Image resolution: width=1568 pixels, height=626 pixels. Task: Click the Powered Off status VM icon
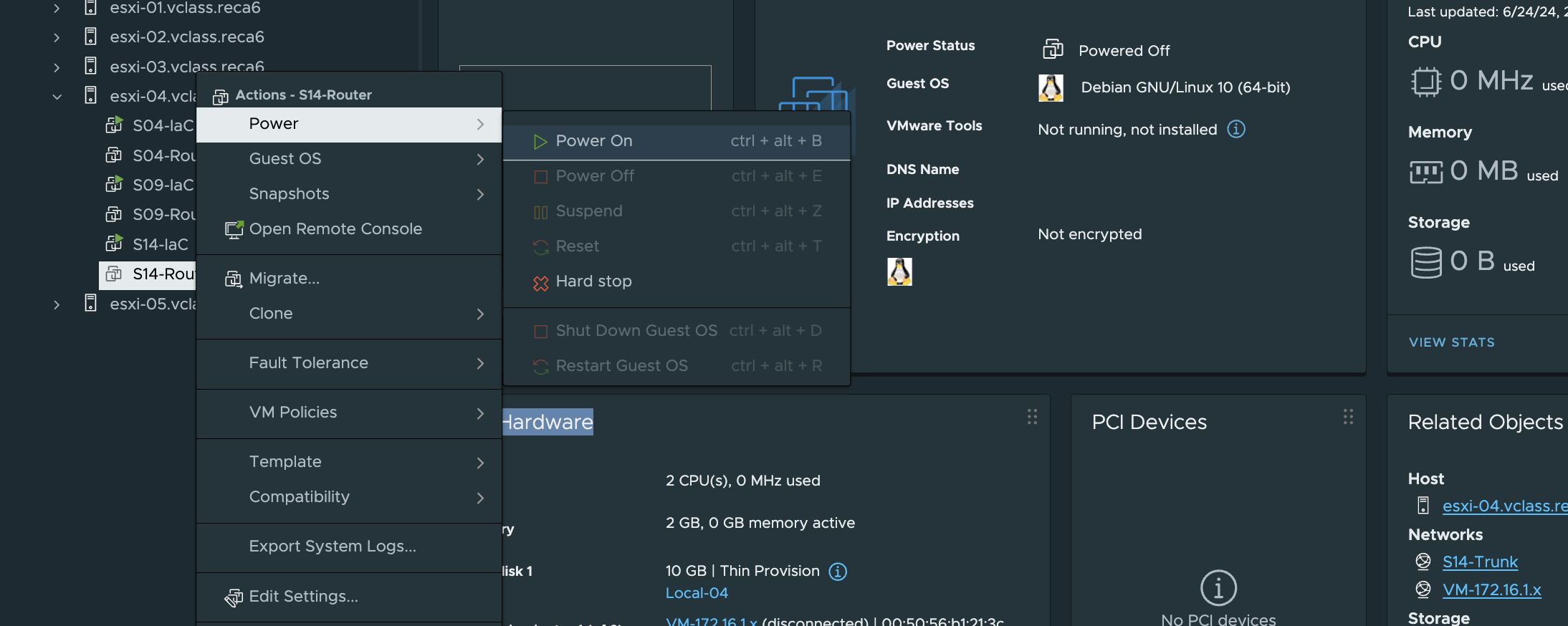(1053, 49)
